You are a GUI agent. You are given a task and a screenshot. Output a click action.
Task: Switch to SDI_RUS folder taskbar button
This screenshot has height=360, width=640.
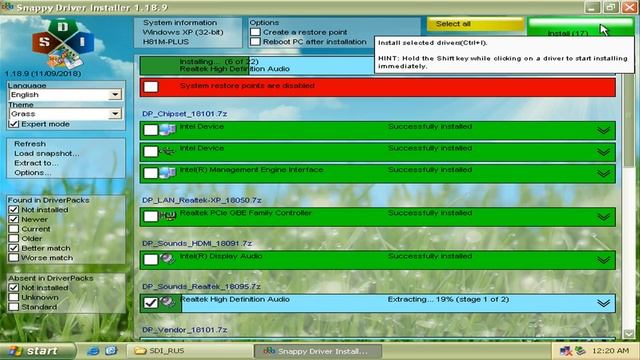pos(190,351)
